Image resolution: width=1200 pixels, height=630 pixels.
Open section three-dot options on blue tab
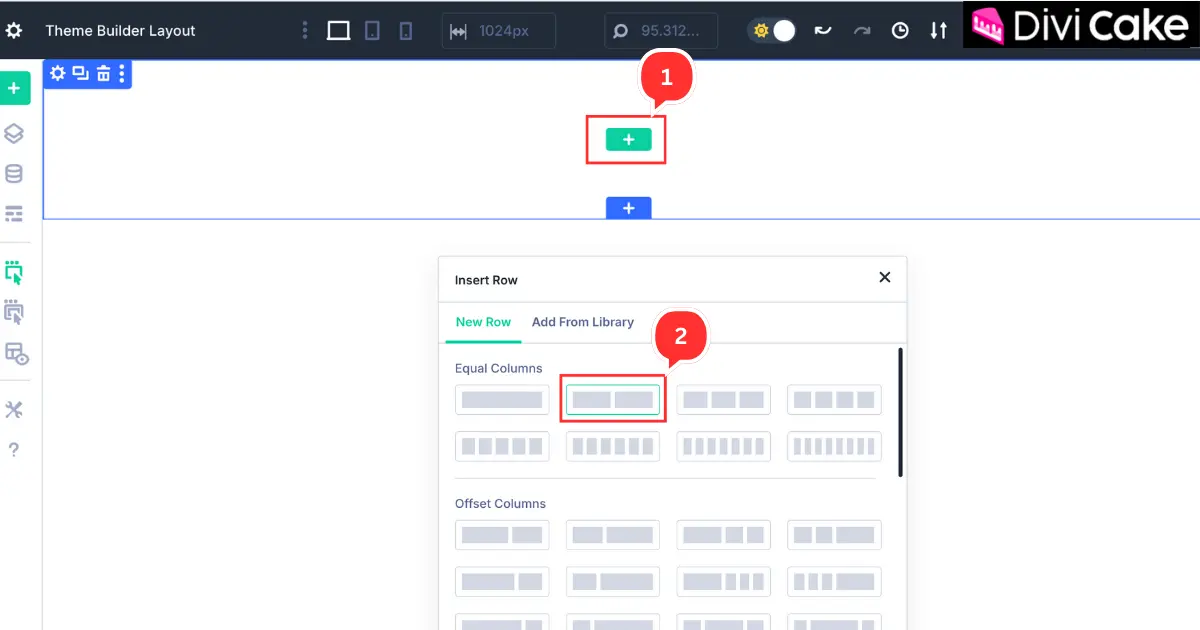coord(122,73)
